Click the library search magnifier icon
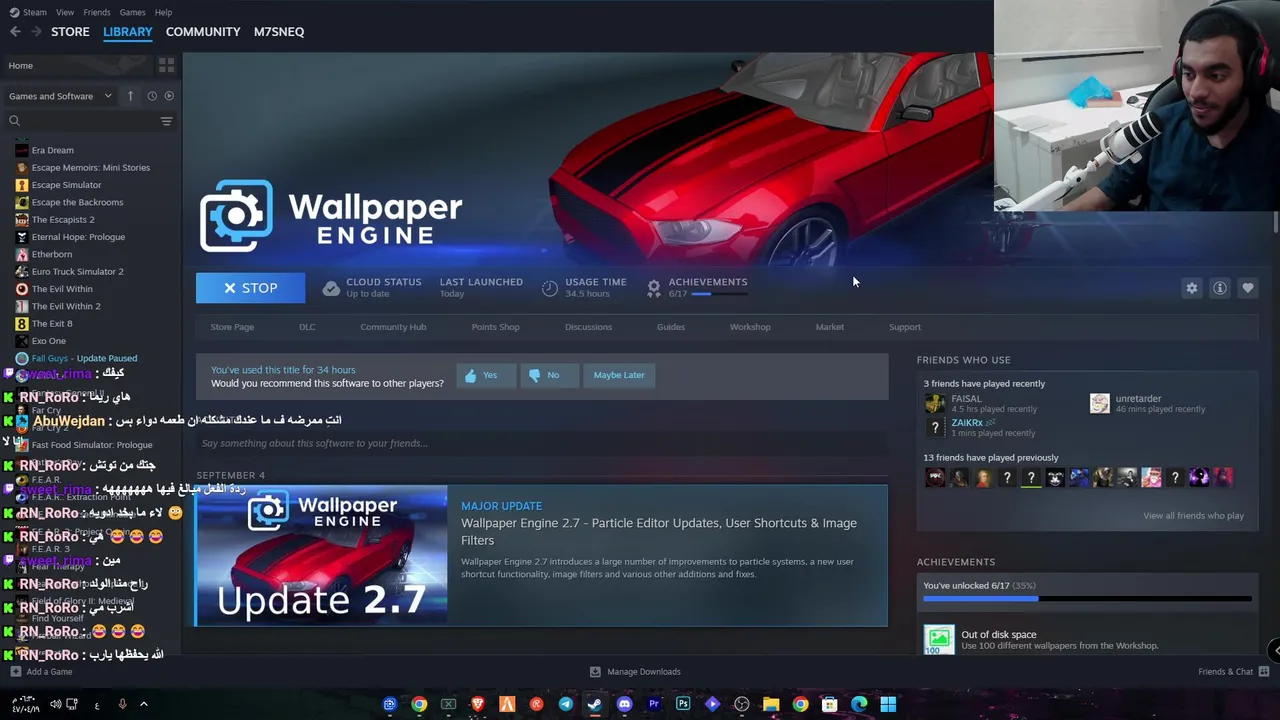 pos(14,121)
